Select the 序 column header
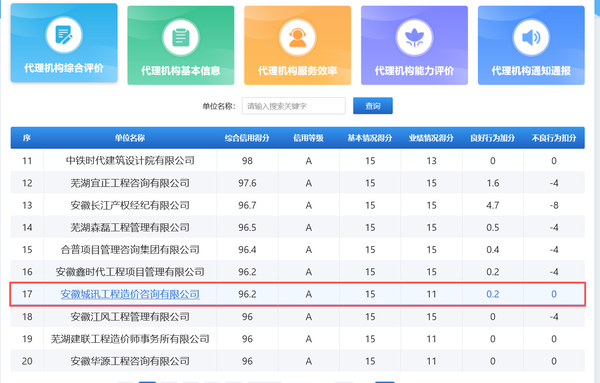This screenshot has height=383, width=600. (x=27, y=138)
